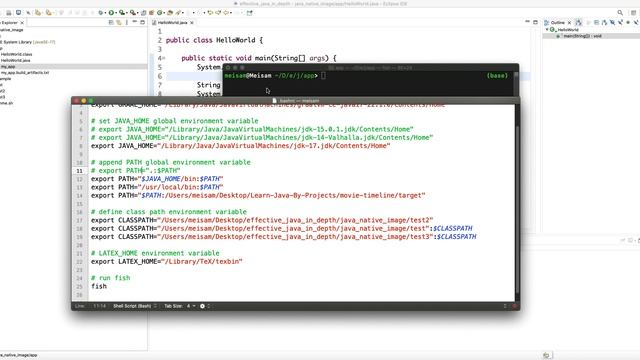The width and height of the screenshot is (640, 360).
Task: Click the 'export LATEX_HOME' line
Action: click(167, 261)
